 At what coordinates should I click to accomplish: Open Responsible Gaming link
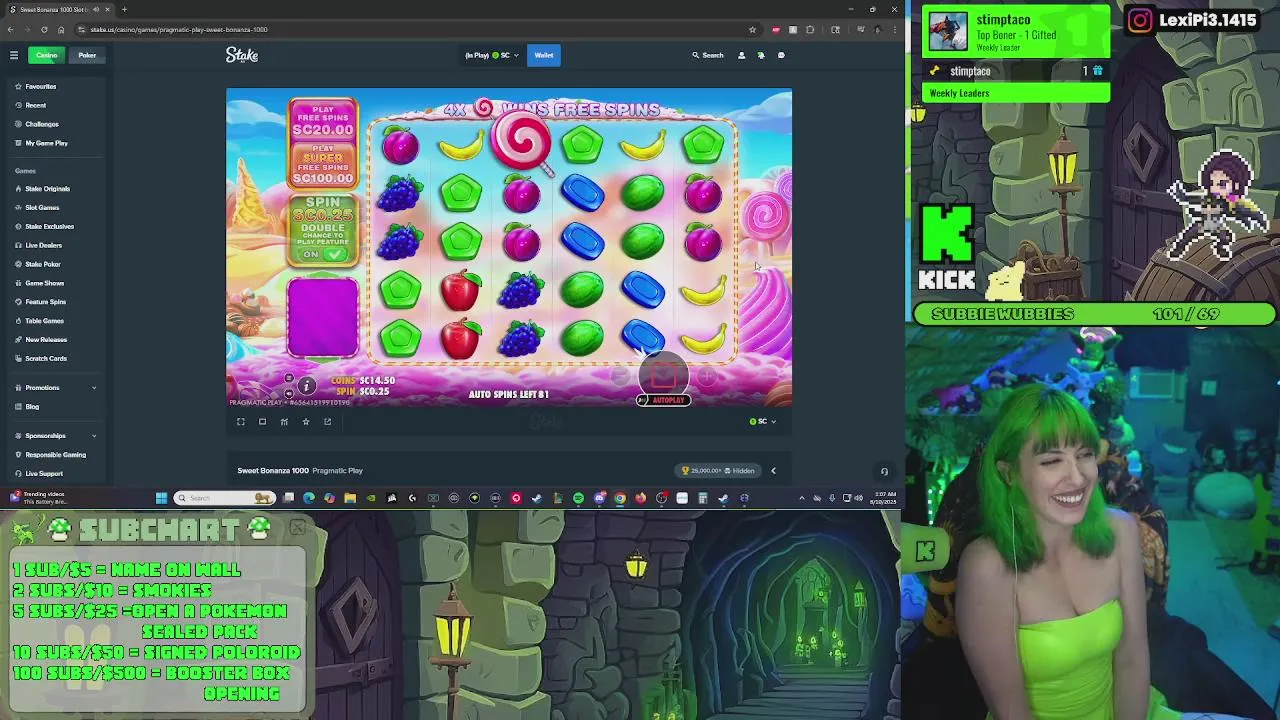point(56,455)
